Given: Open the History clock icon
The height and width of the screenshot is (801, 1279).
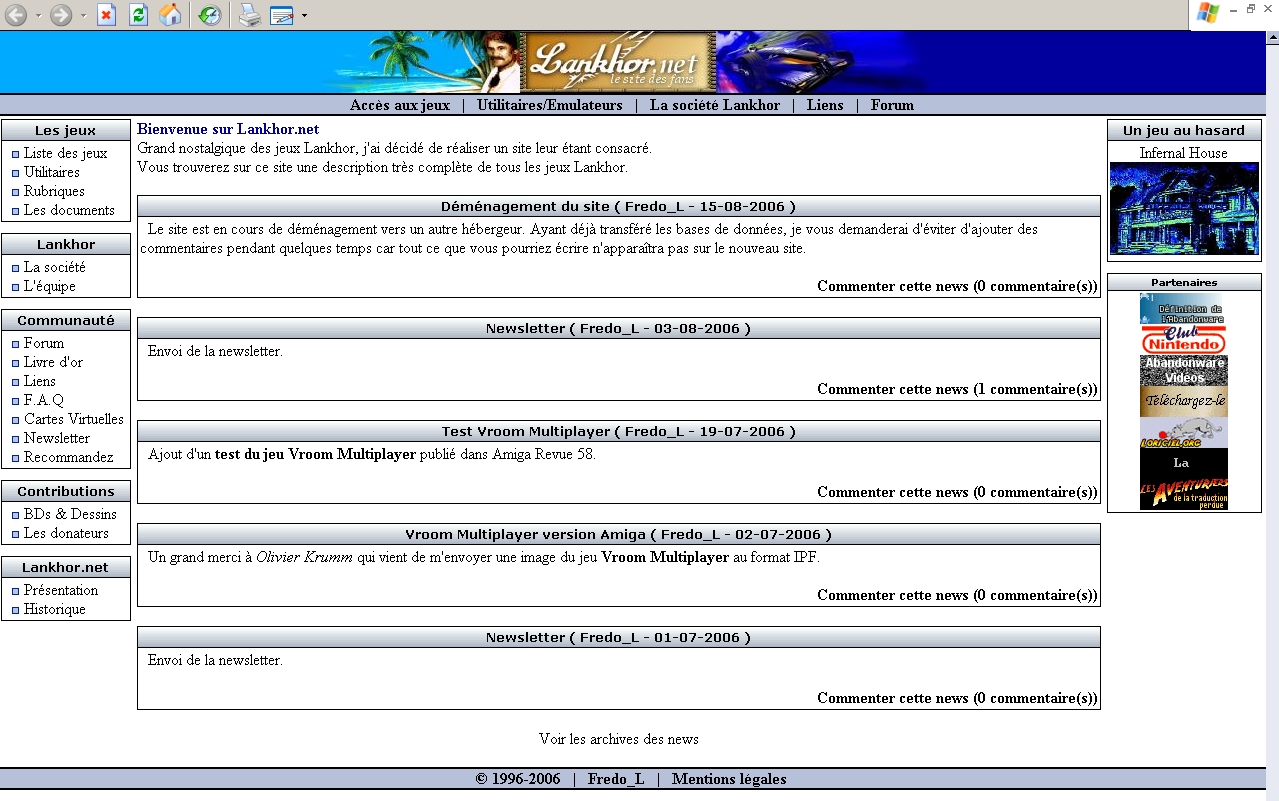Looking at the screenshot, I should (209, 15).
